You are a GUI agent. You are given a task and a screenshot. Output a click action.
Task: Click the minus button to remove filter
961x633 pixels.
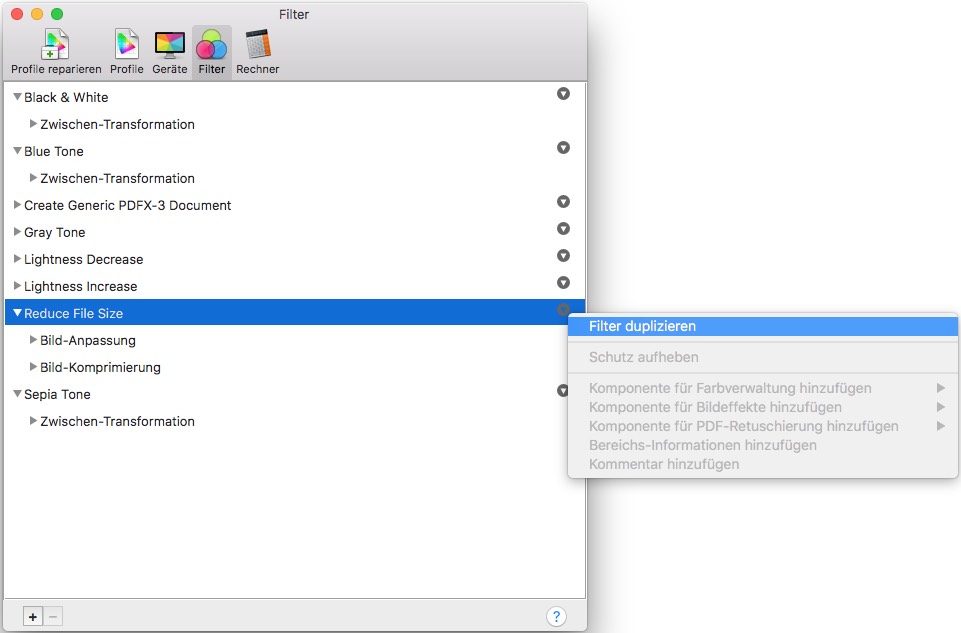pyautogui.click(x=54, y=617)
